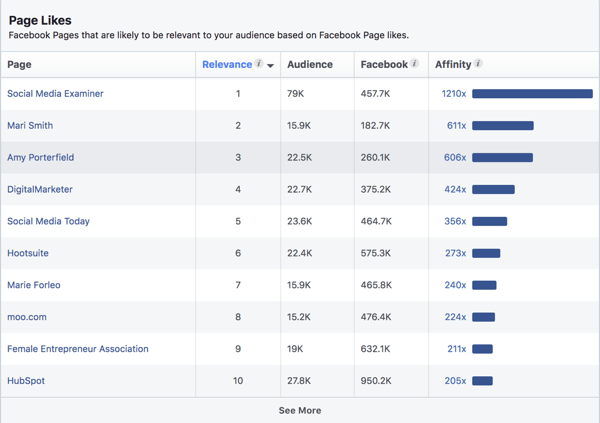Open the HubSpot page link

[26, 381]
